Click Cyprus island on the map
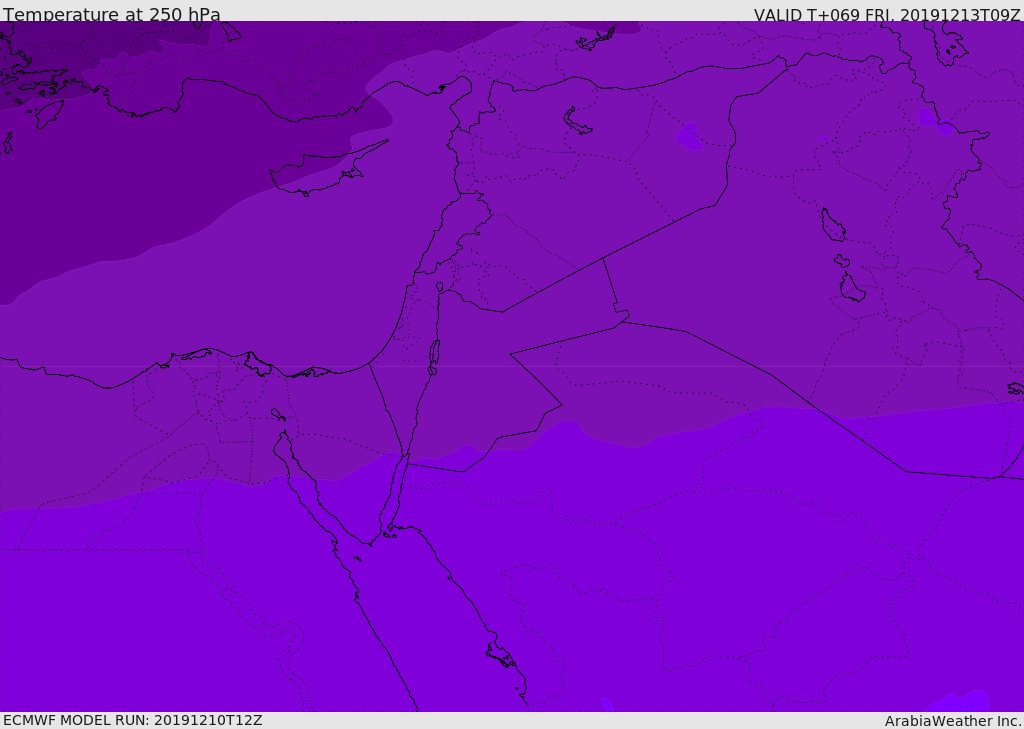Viewport: 1024px width, 729px height. click(x=321, y=171)
